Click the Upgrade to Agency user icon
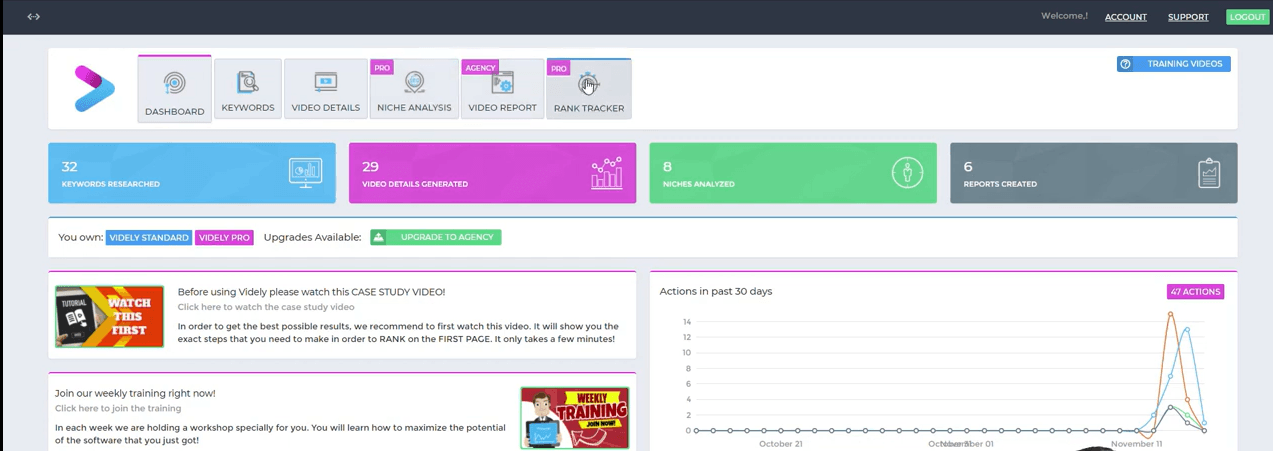This screenshot has width=1273, height=451. point(379,237)
